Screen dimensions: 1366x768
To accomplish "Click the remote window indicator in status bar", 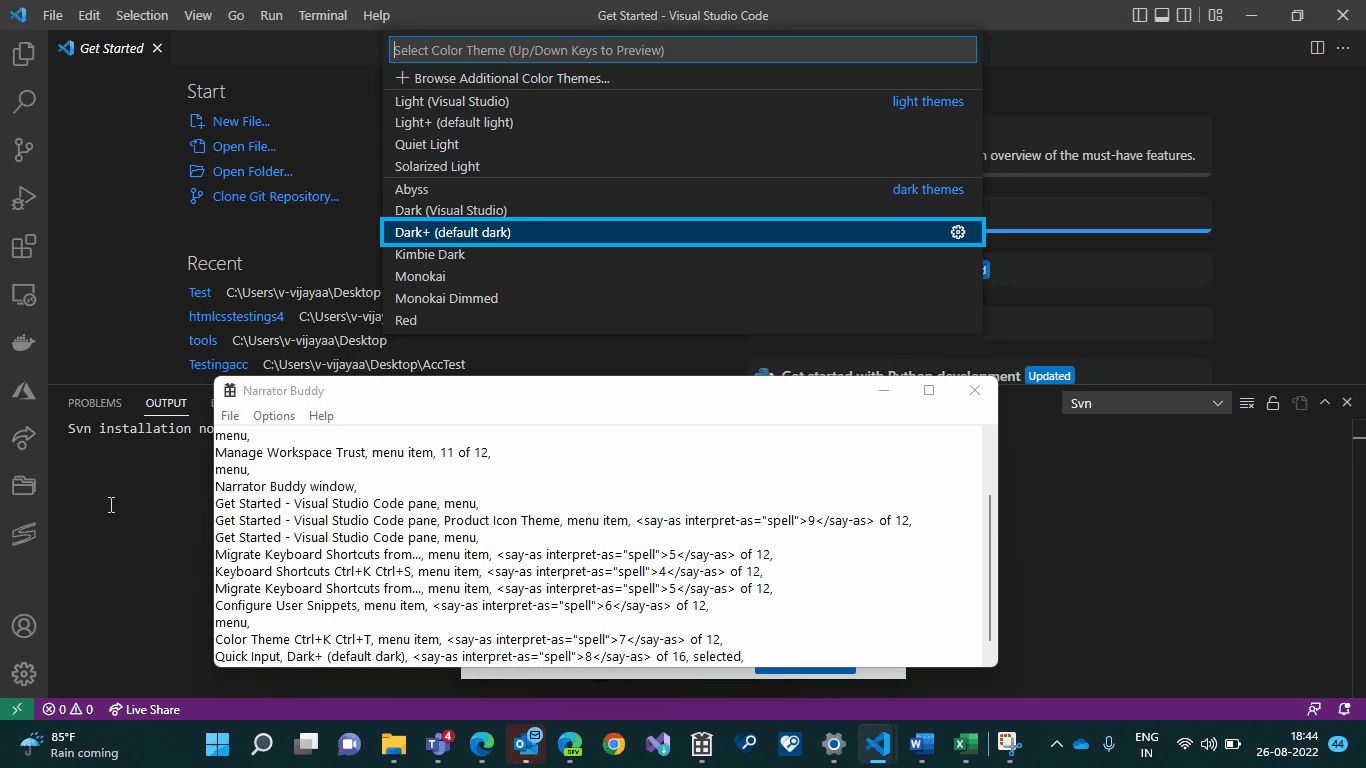I will pyautogui.click(x=17, y=709).
